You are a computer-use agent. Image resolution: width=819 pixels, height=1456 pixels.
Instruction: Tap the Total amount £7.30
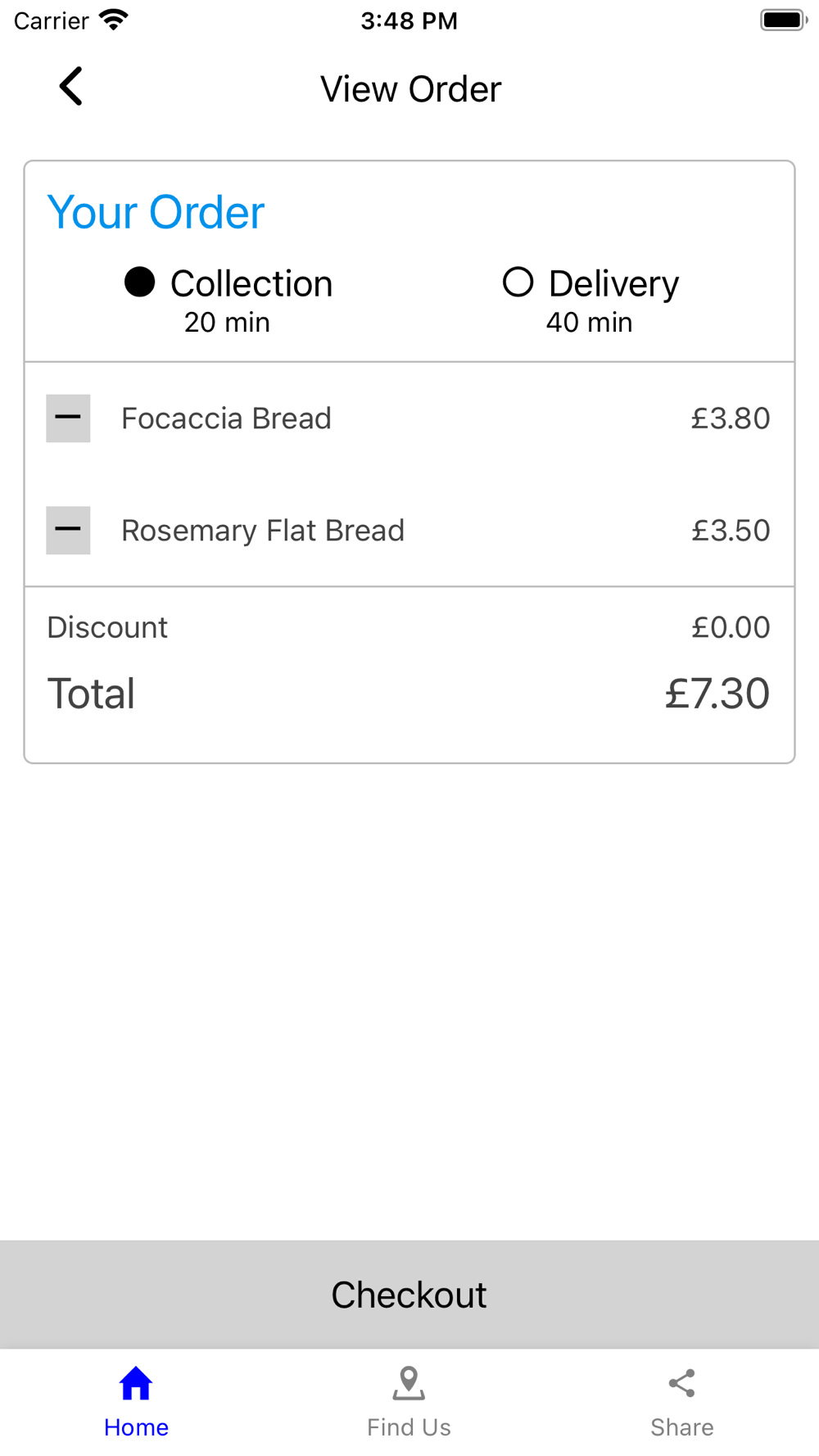pyautogui.click(x=717, y=694)
